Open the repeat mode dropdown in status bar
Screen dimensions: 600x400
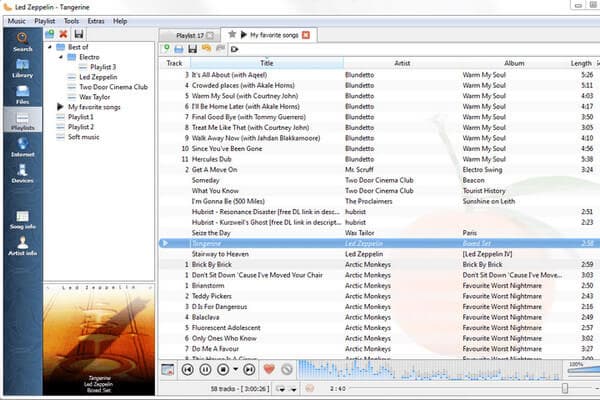point(281,389)
